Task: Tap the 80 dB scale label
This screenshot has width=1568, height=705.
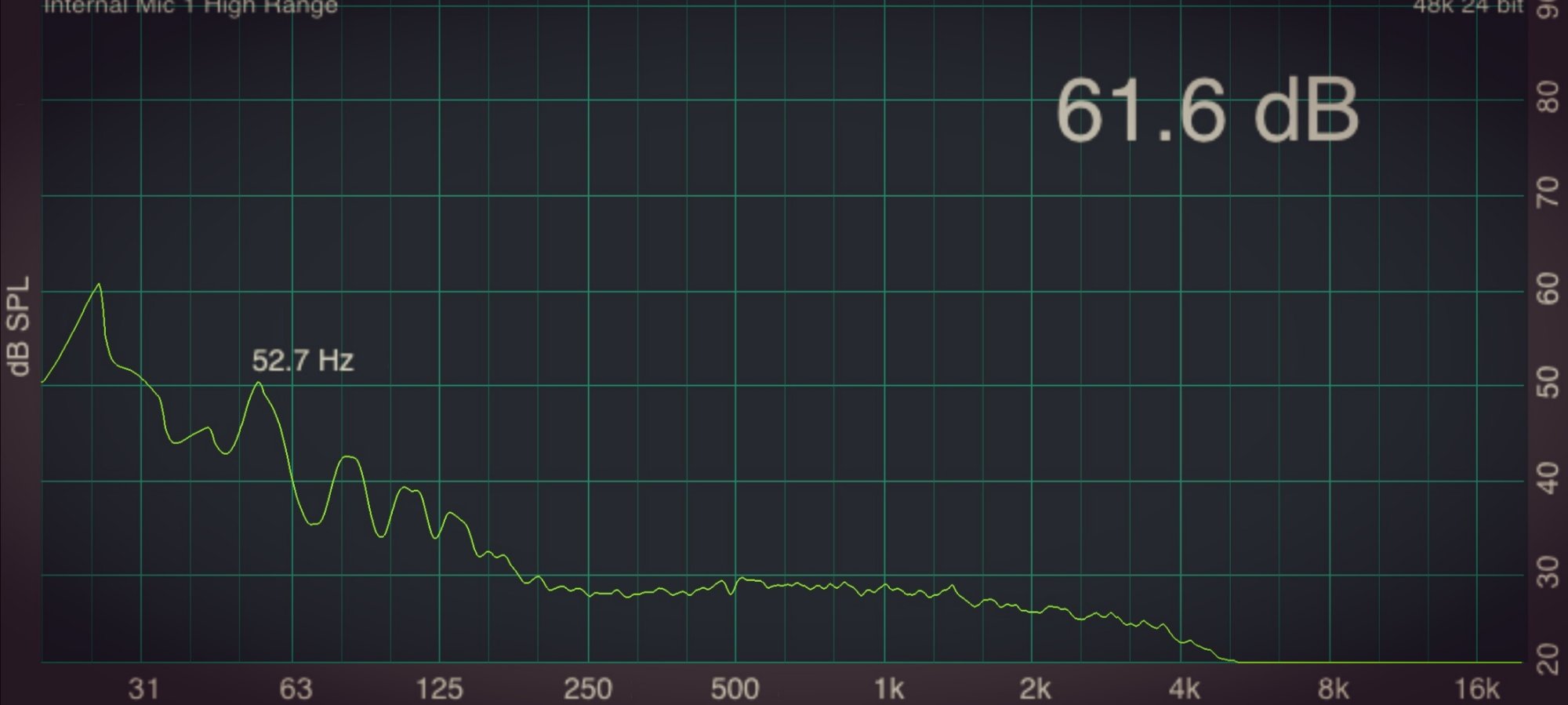Action: coord(1548,99)
